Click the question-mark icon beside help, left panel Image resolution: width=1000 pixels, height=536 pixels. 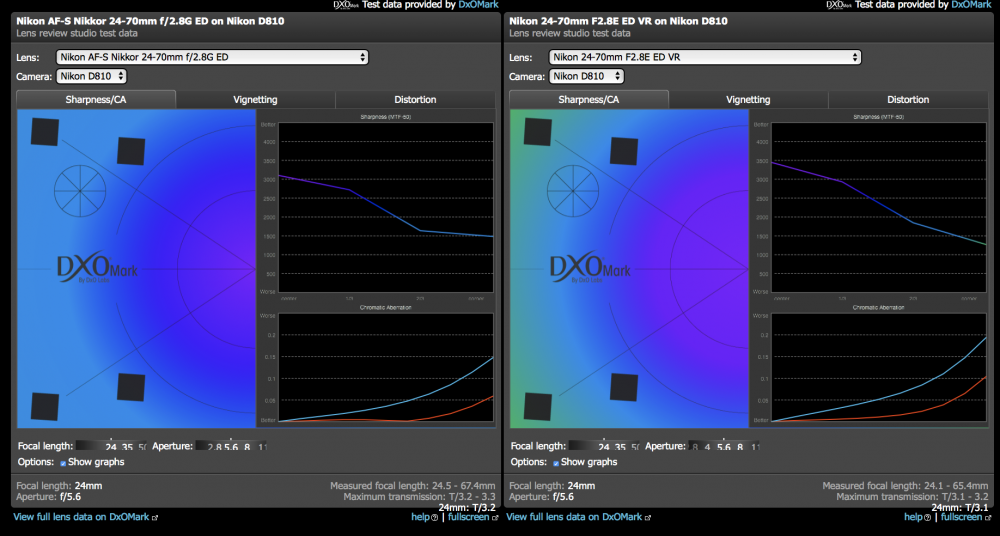(435, 517)
